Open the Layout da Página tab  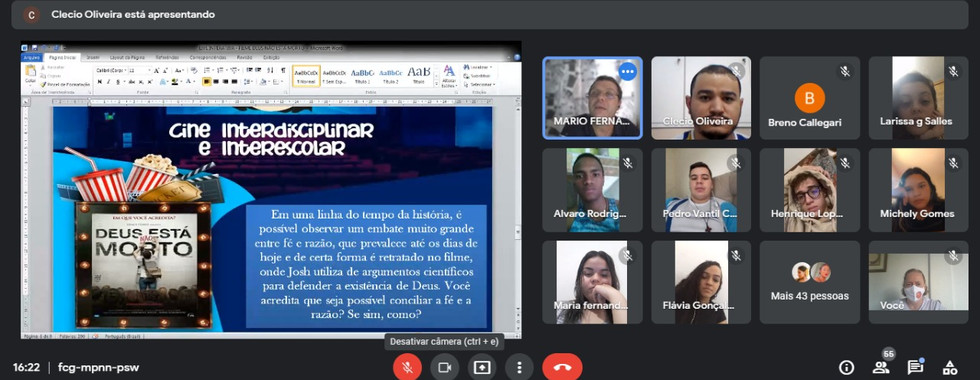point(128,58)
